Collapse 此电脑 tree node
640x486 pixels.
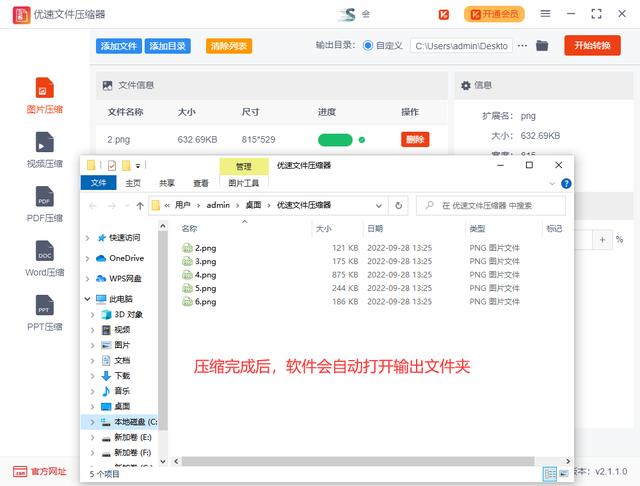tap(87, 299)
